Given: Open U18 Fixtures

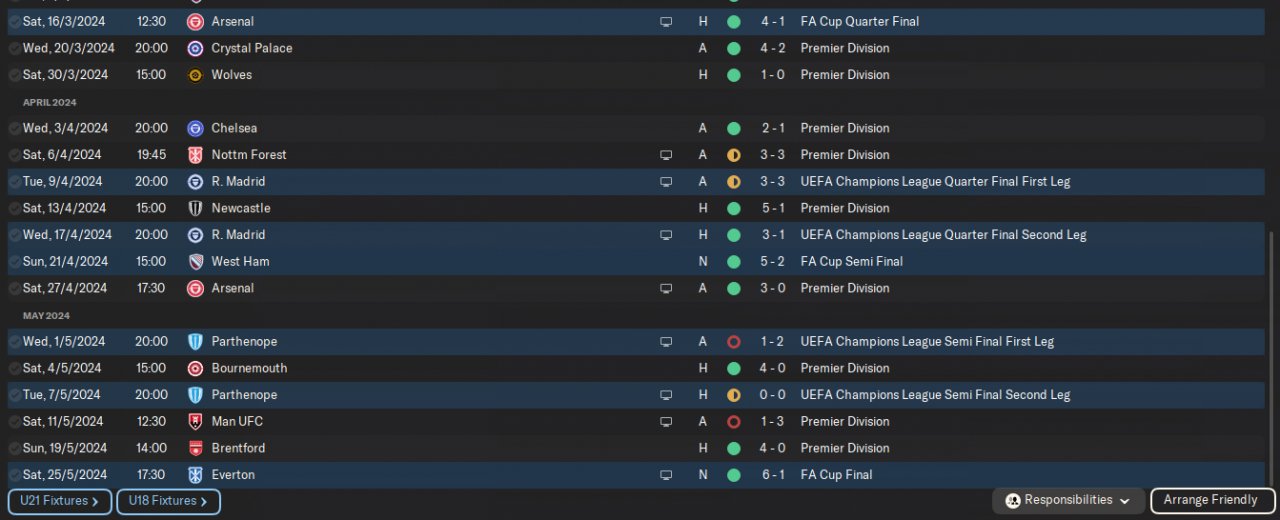Looking at the screenshot, I should [168, 501].
